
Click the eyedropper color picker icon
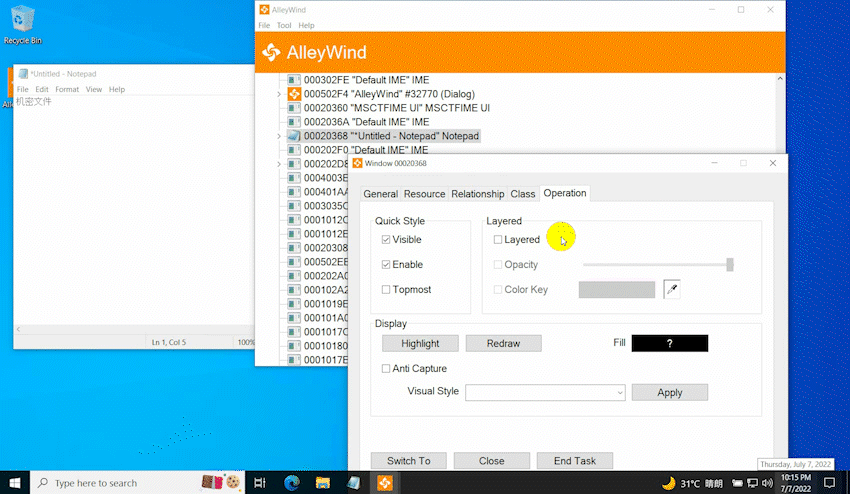point(672,290)
